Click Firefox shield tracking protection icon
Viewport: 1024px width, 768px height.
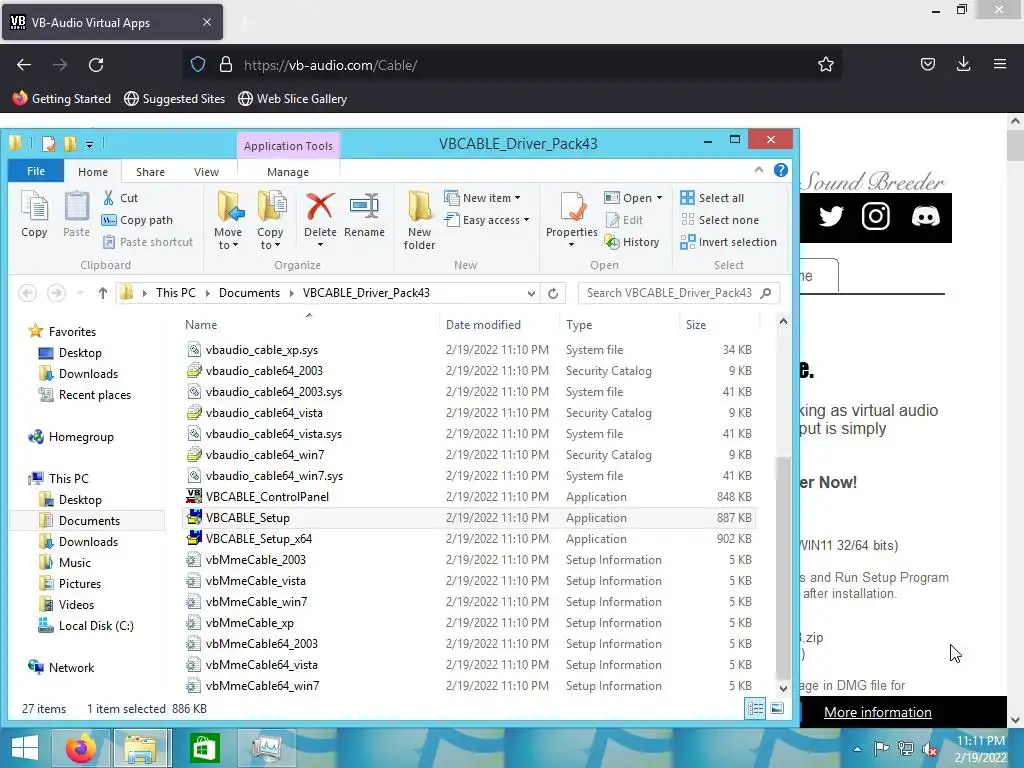coord(198,65)
